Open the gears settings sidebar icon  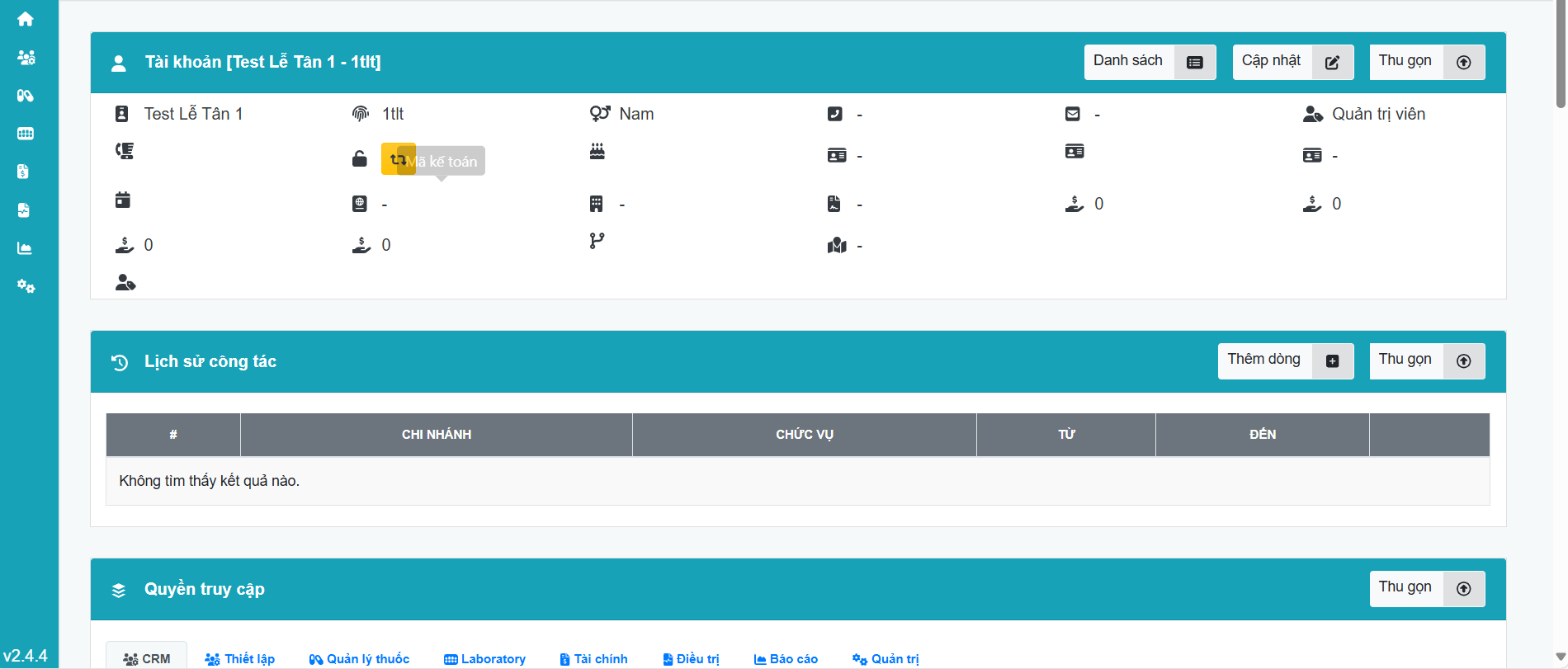pyautogui.click(x=26, y=286)
